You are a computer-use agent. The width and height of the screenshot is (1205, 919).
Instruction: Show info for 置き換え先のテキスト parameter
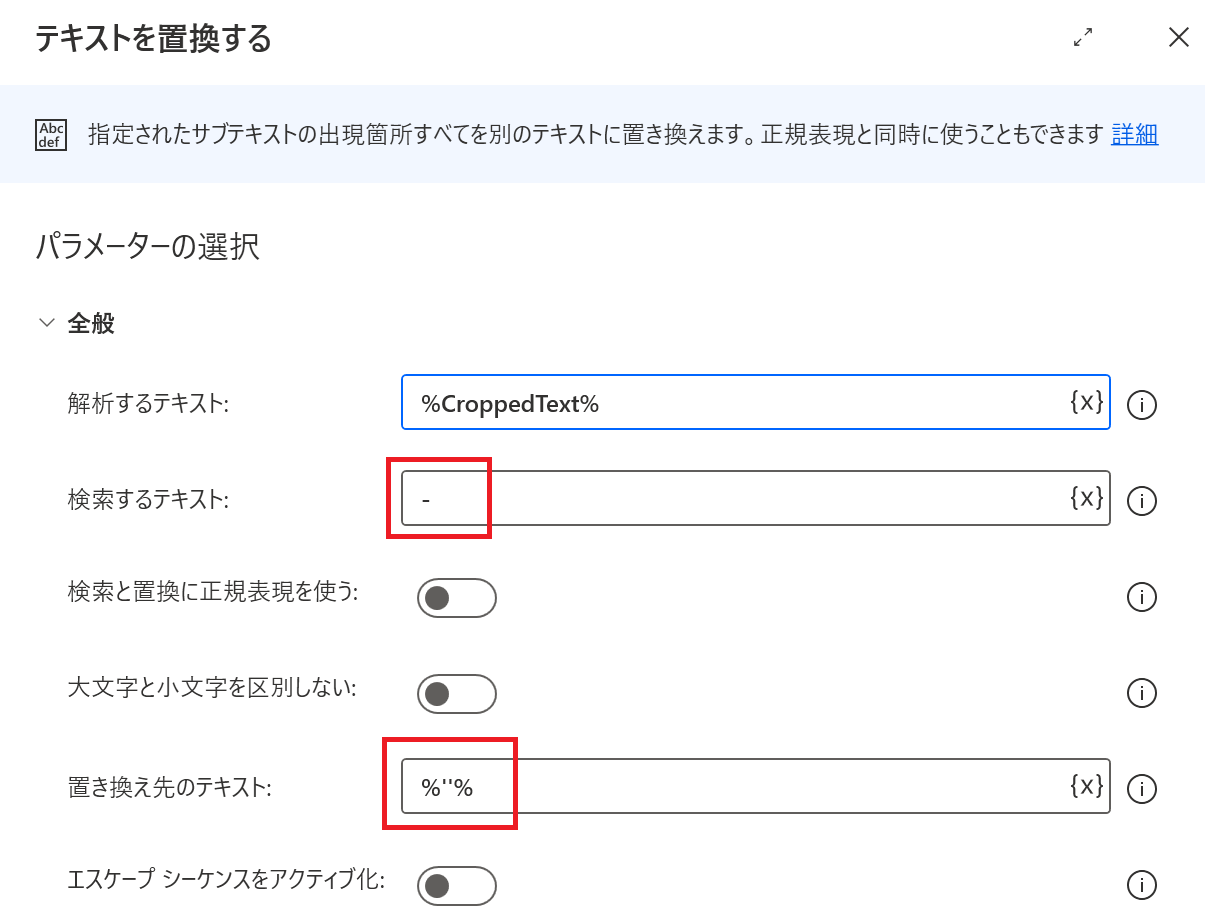pyautogui.click(x=1142, y=789)
